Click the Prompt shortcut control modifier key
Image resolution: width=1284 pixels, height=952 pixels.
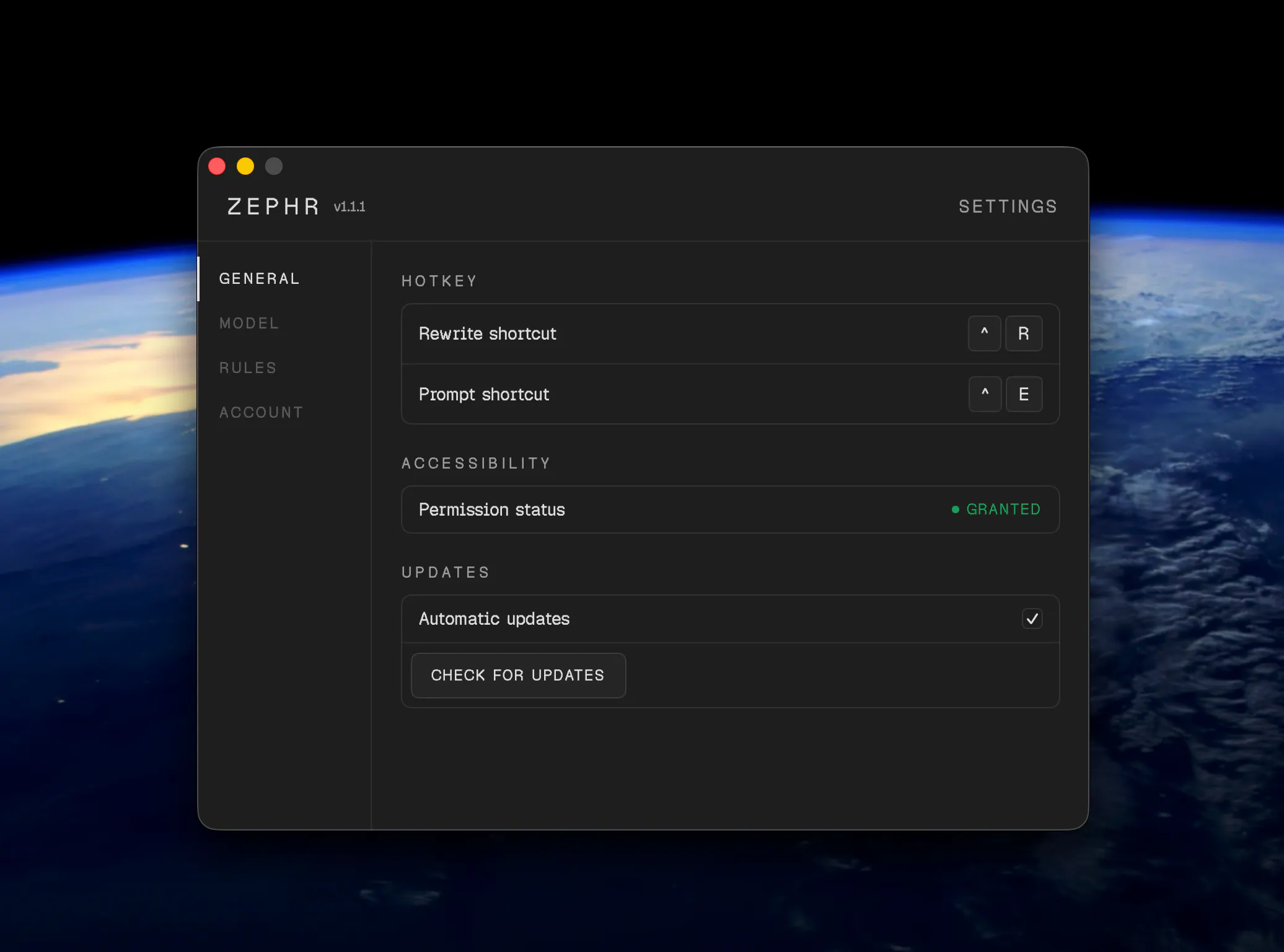click(x=985, y=394)
